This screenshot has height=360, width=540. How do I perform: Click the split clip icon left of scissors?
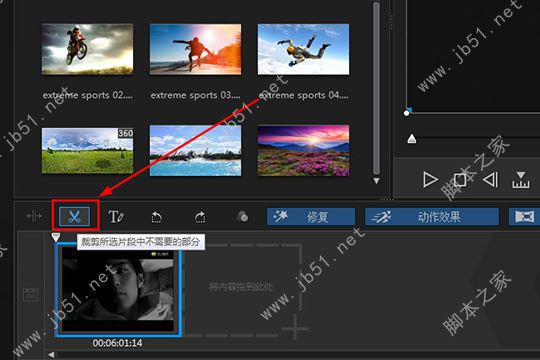click(x=34, y=216)
